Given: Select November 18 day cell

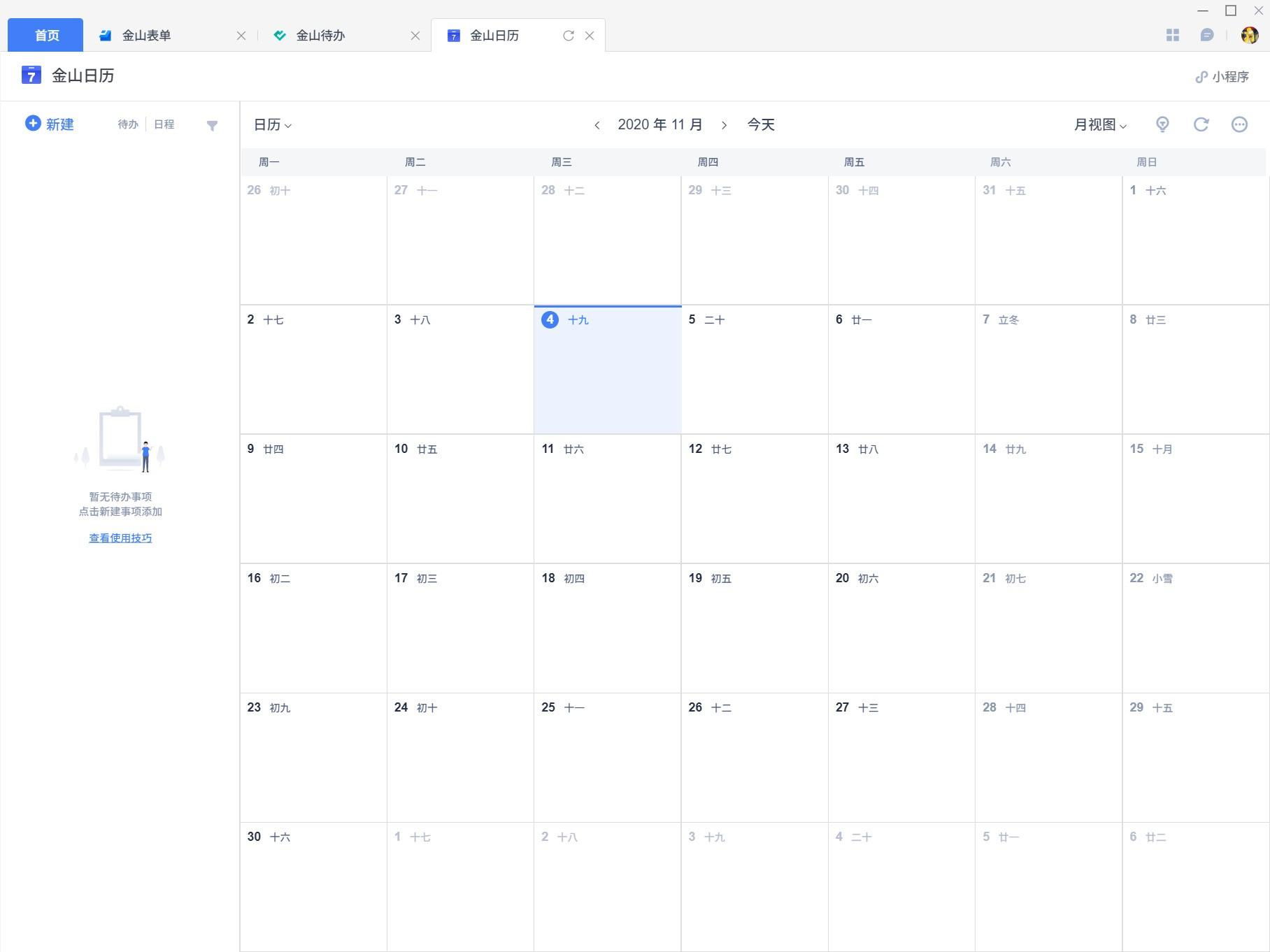Looking at the screenshot, I should click(x=607, y=629).
